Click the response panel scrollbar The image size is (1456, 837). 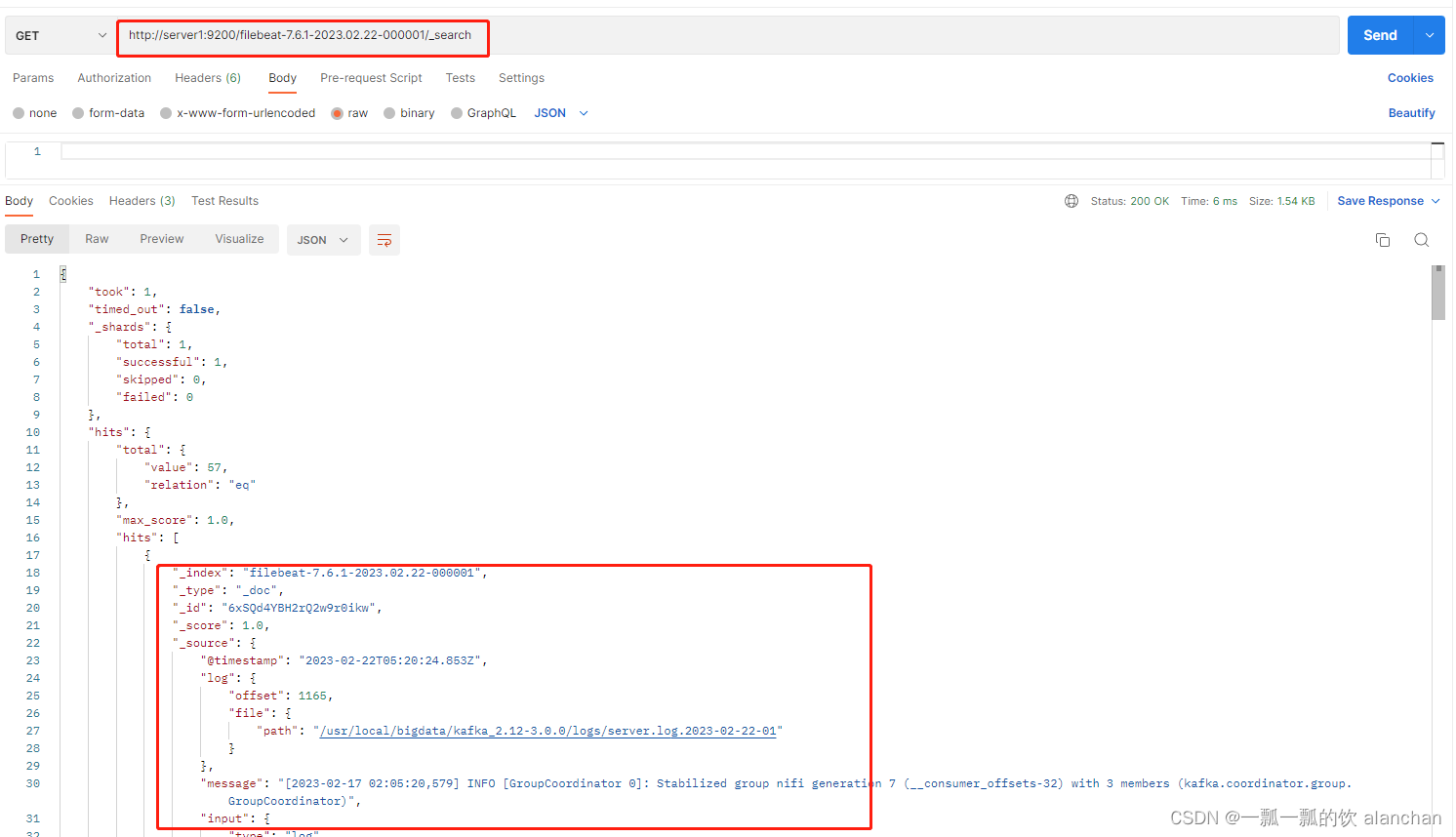[1437, 293]
